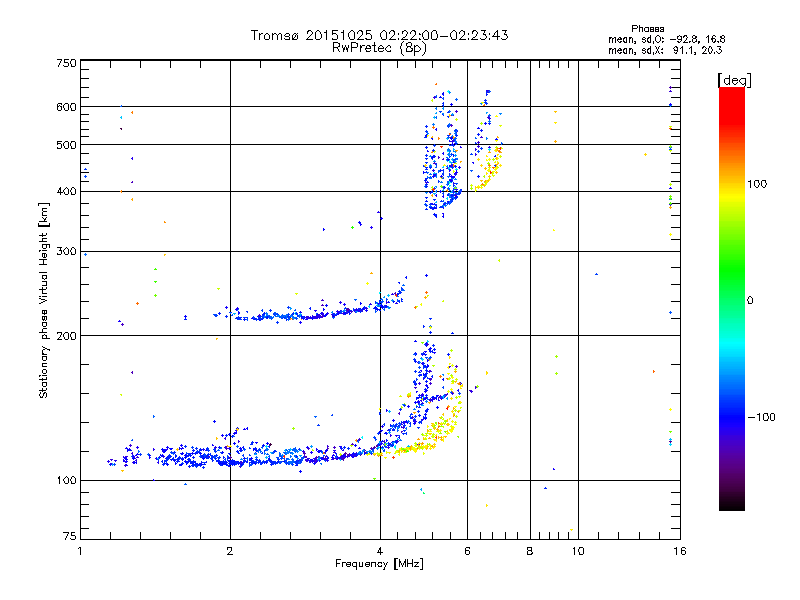800x600 pixels.
Task: Click the y-axis tick label '300'
Action: point(67,252)
